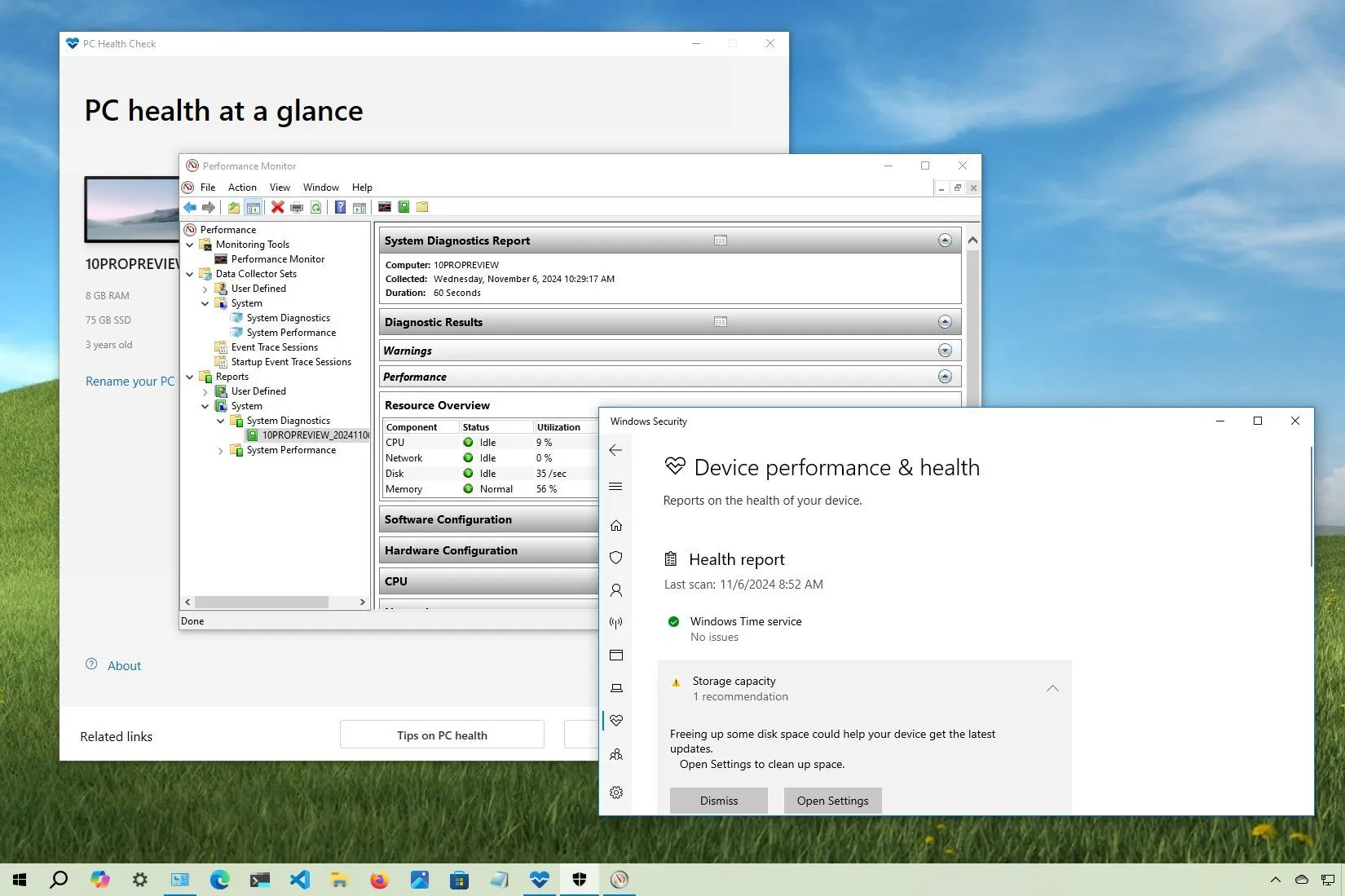This screenshot has height=896, width=1345.
Task: Select Virus & threat protection shield icon
Action: click(616, 558)
